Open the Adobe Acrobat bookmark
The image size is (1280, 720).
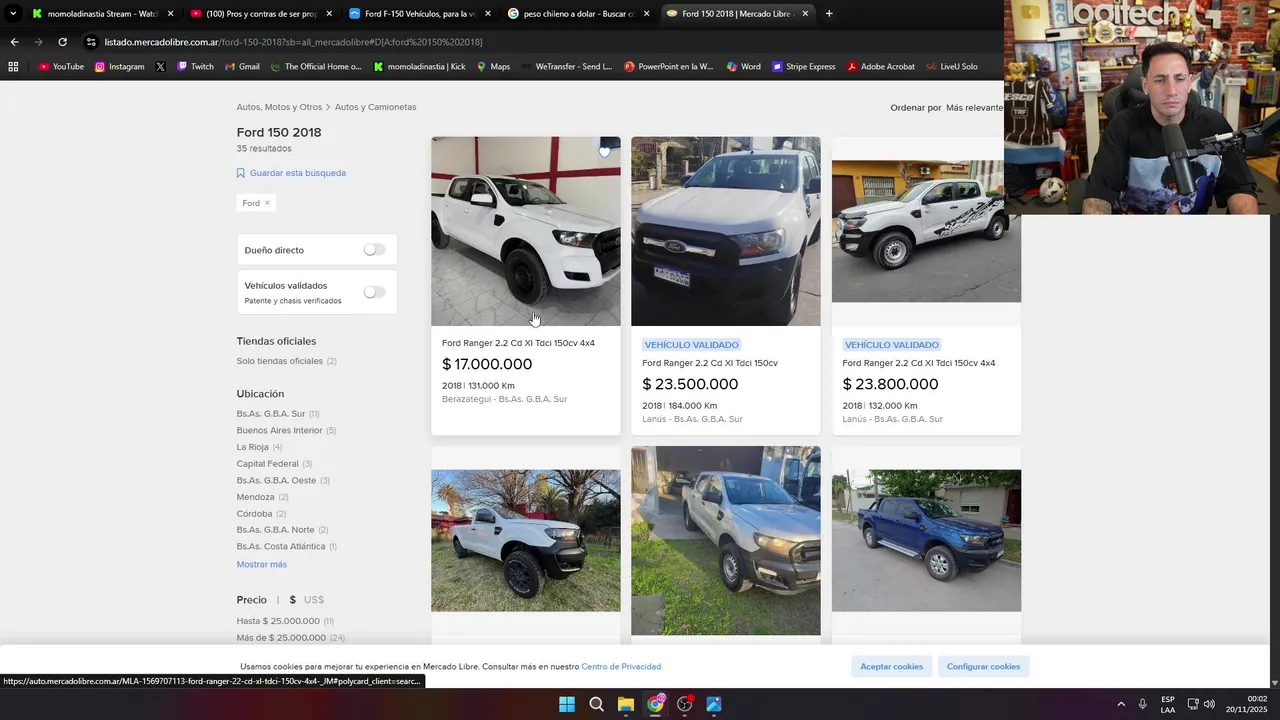[881, 66]
